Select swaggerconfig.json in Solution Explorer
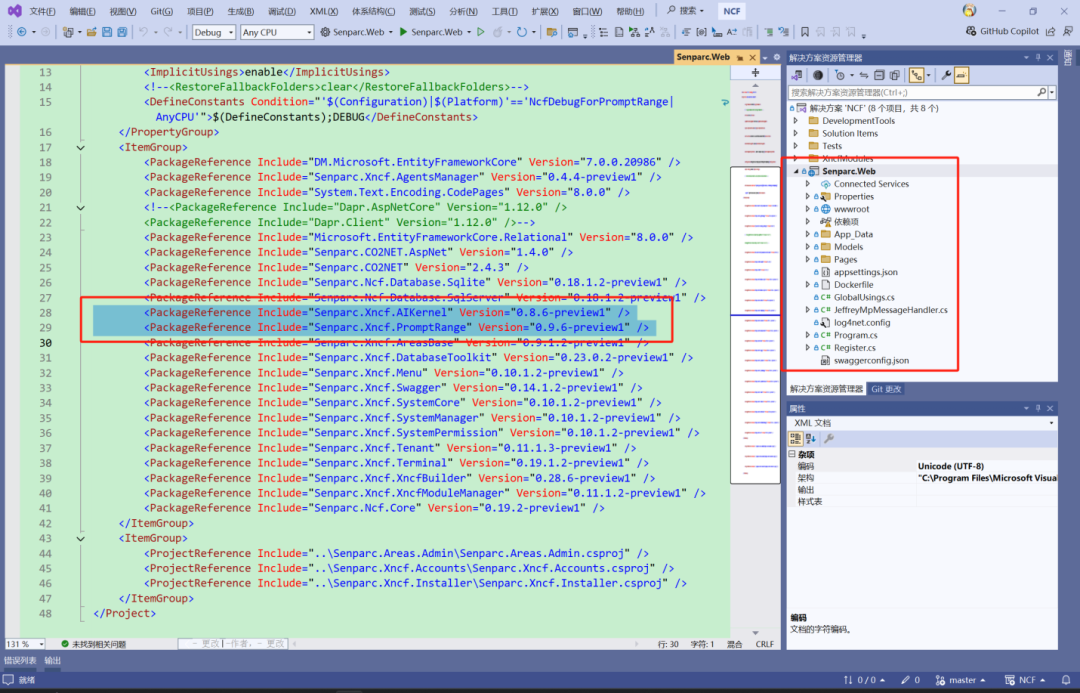This screenshot has width=1080, height=693. pyautogui.click(x=871, y=360)
